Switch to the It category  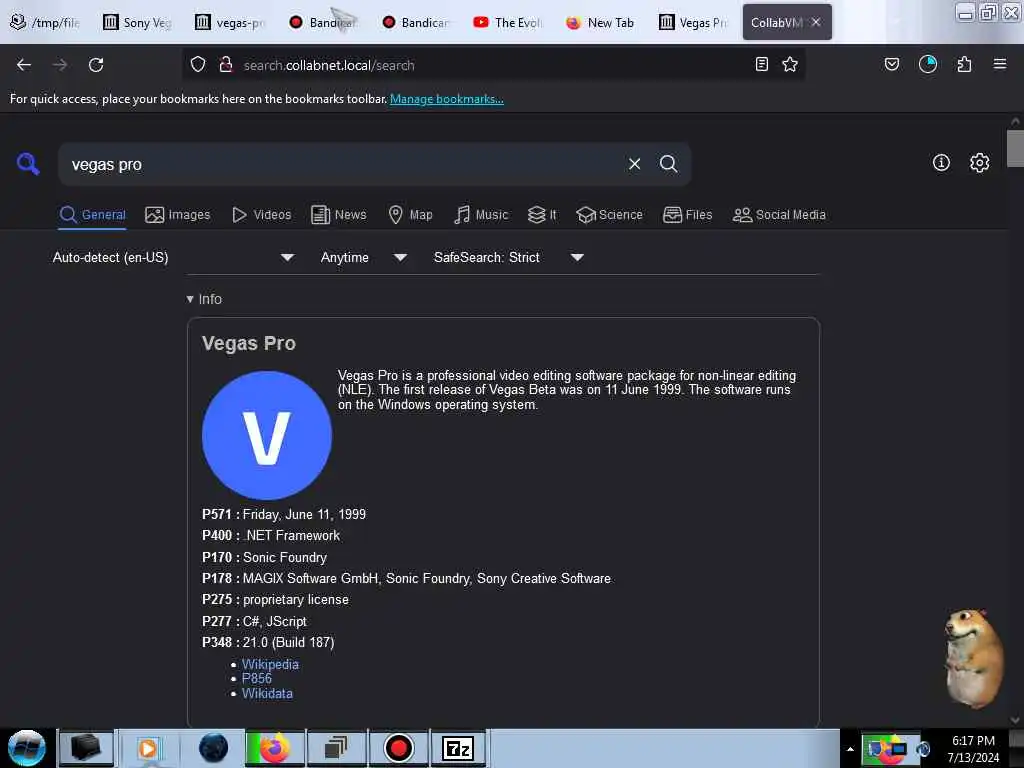[542, 214]
